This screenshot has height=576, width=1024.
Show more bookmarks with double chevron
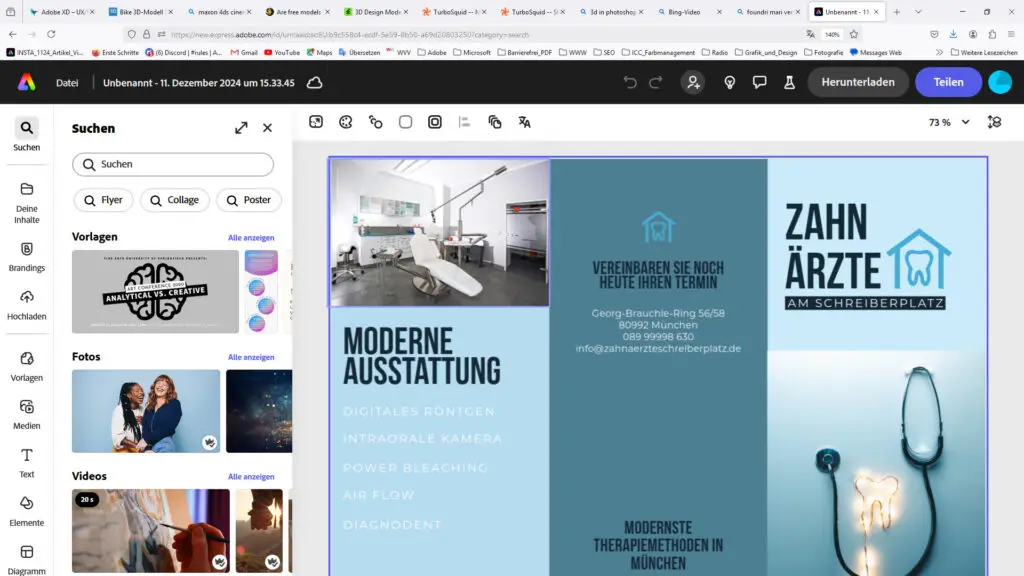[x=939, y=52]
